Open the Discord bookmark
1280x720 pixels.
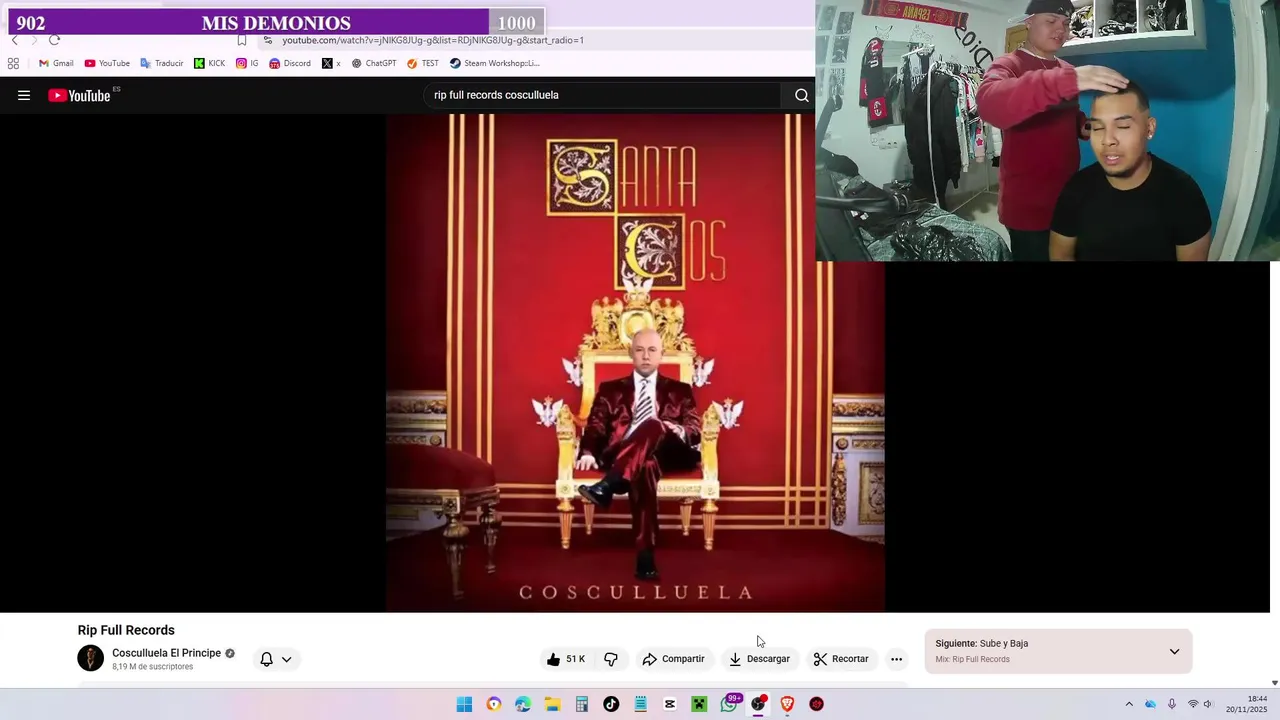(x=290, y=63)
